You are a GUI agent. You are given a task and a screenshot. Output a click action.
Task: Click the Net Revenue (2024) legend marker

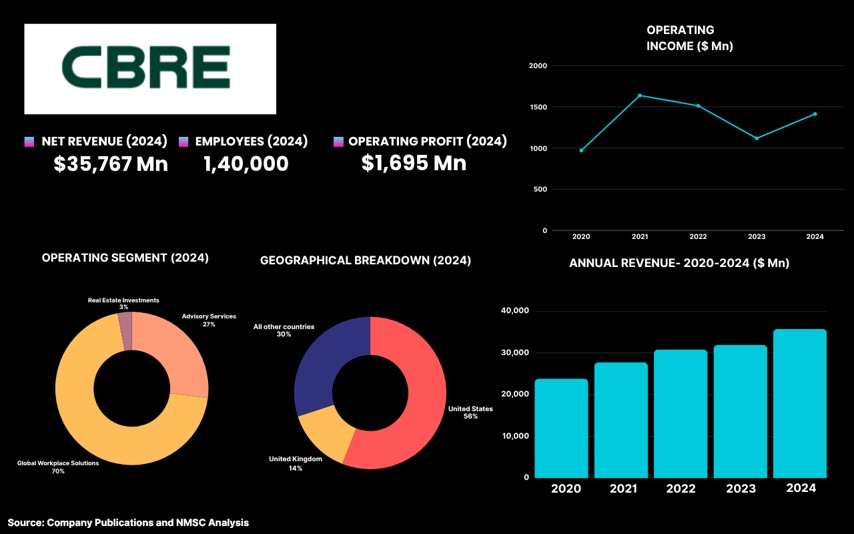point(29,142)
